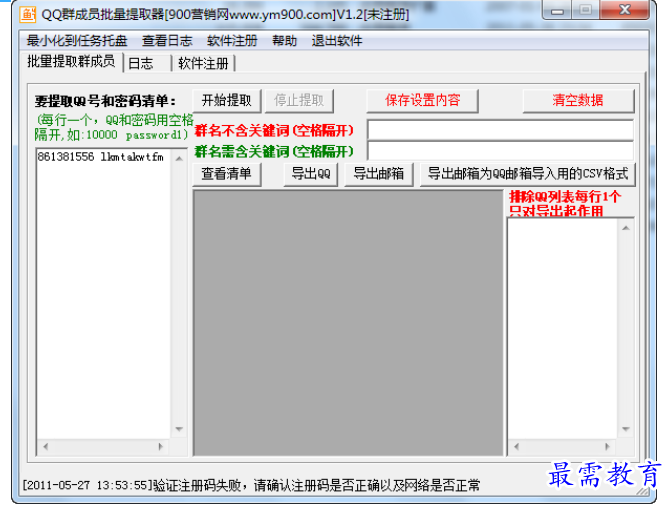Click the 停止提取 button
Image resolution: width=670 pixels, height=506 pixels.
click(299, 100)
